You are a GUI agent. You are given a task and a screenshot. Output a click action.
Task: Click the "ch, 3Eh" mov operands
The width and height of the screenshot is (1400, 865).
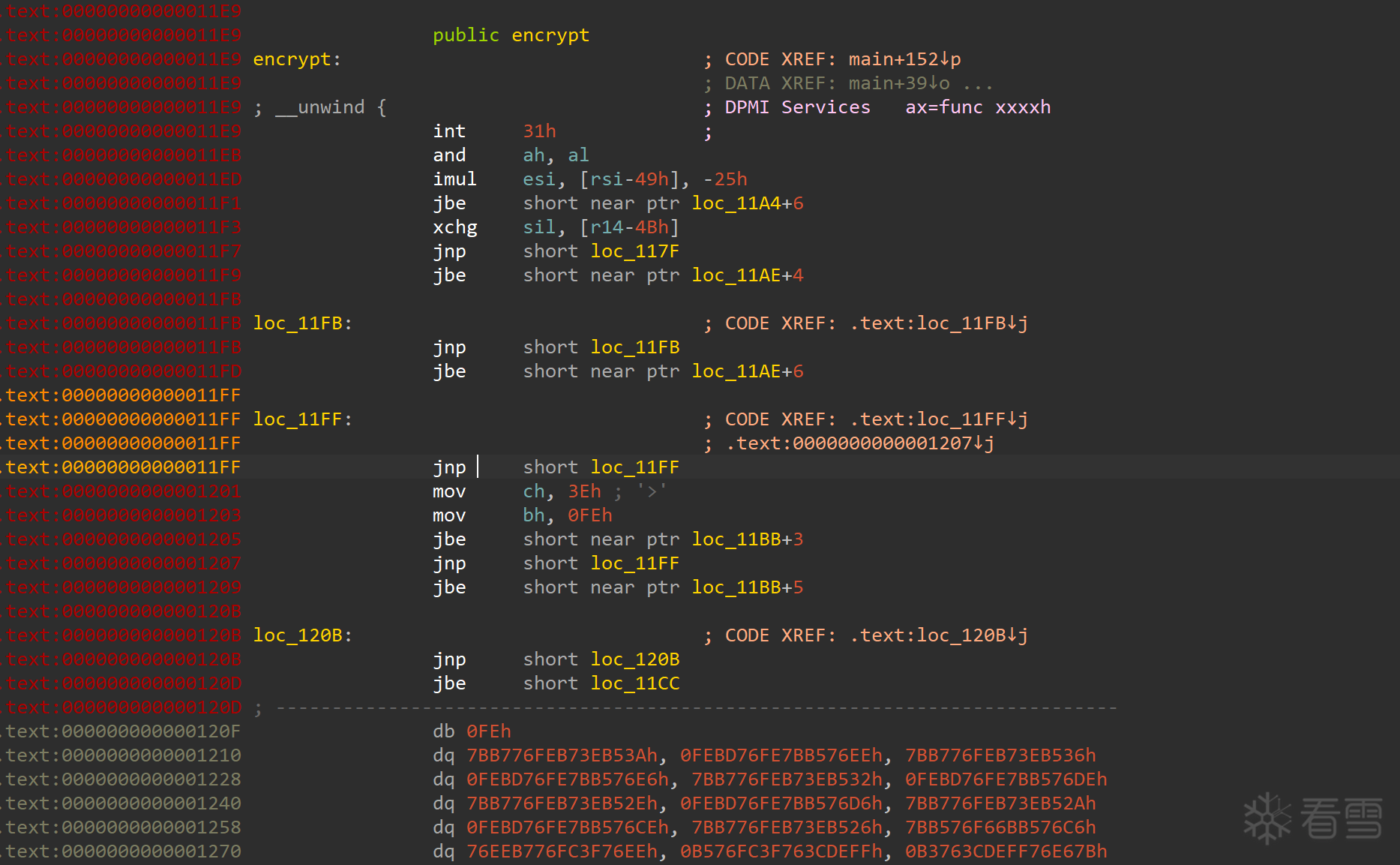pos(562,491)
